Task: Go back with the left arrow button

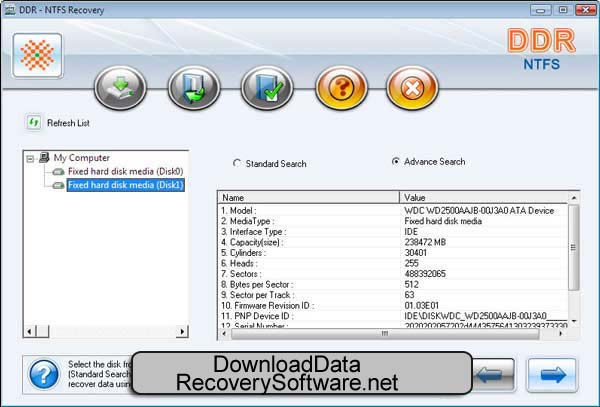Action: pos(494,375)
